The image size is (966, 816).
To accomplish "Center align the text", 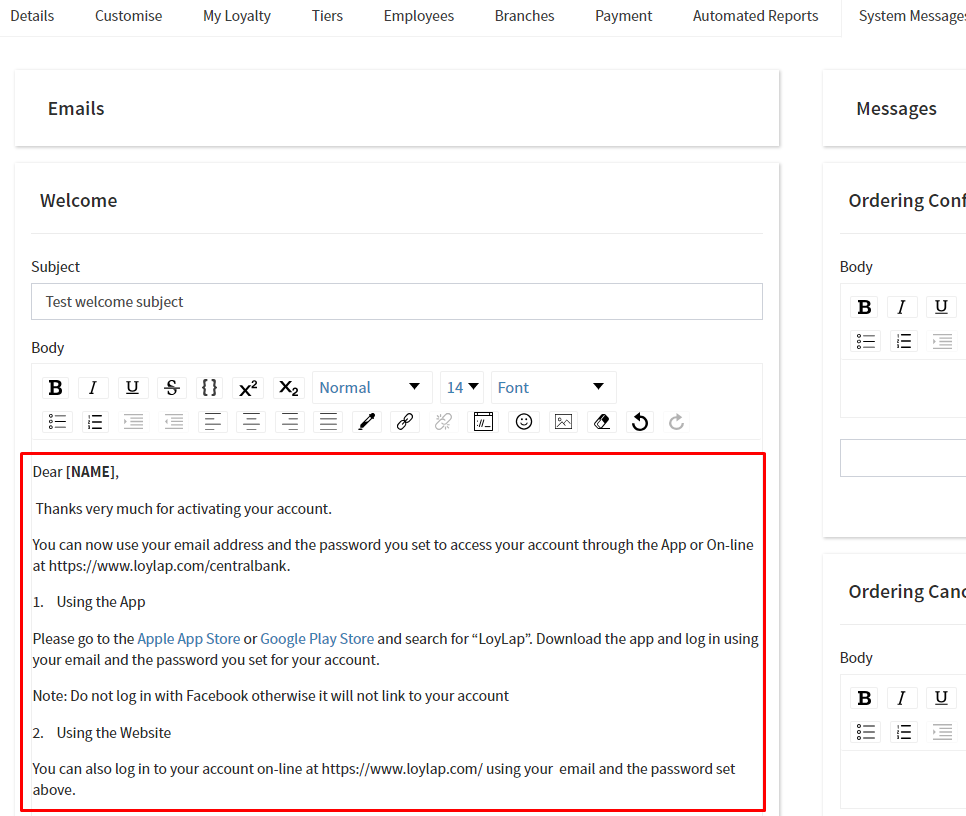I will 251,422.
